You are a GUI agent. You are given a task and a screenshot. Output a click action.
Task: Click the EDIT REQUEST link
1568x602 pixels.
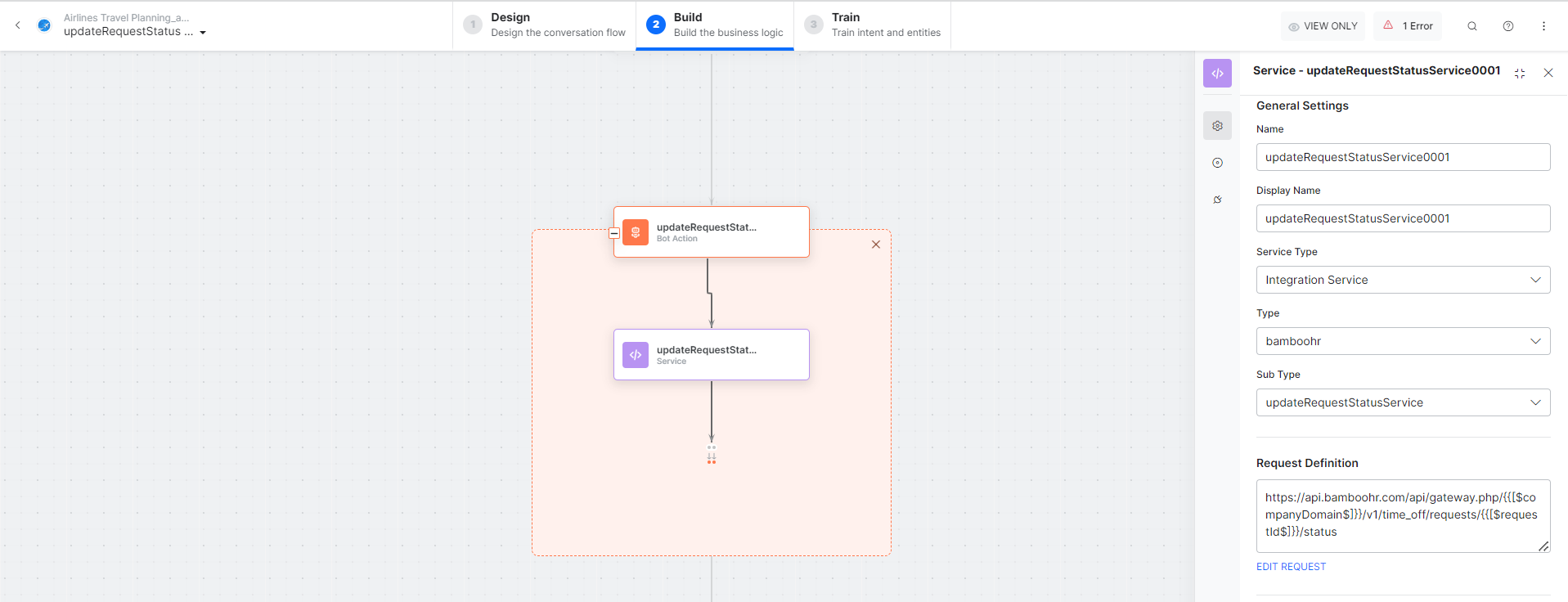click(1291, 567)
